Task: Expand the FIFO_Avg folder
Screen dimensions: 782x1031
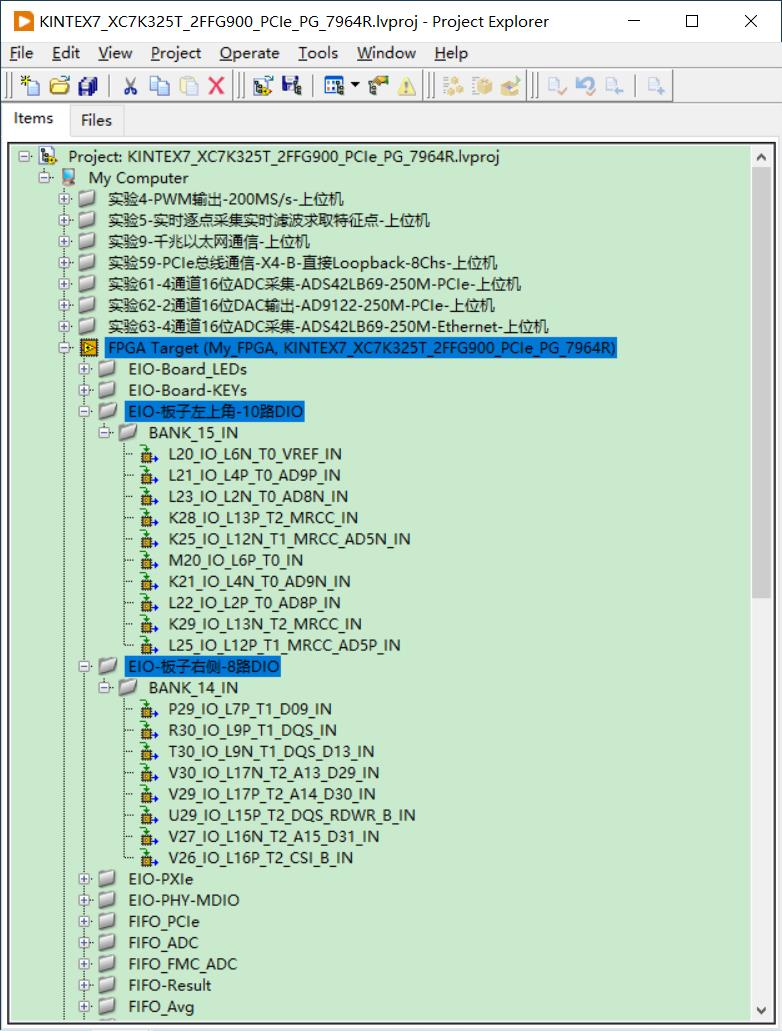Action: tap(84, 1007)
